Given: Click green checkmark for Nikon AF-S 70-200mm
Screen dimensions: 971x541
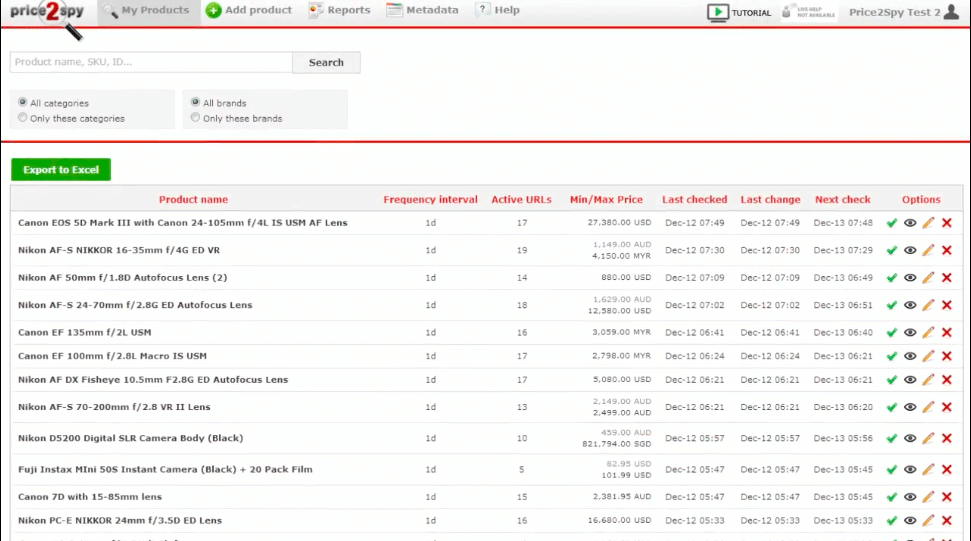Looking at the screenshot, I should tap(892, 407).
